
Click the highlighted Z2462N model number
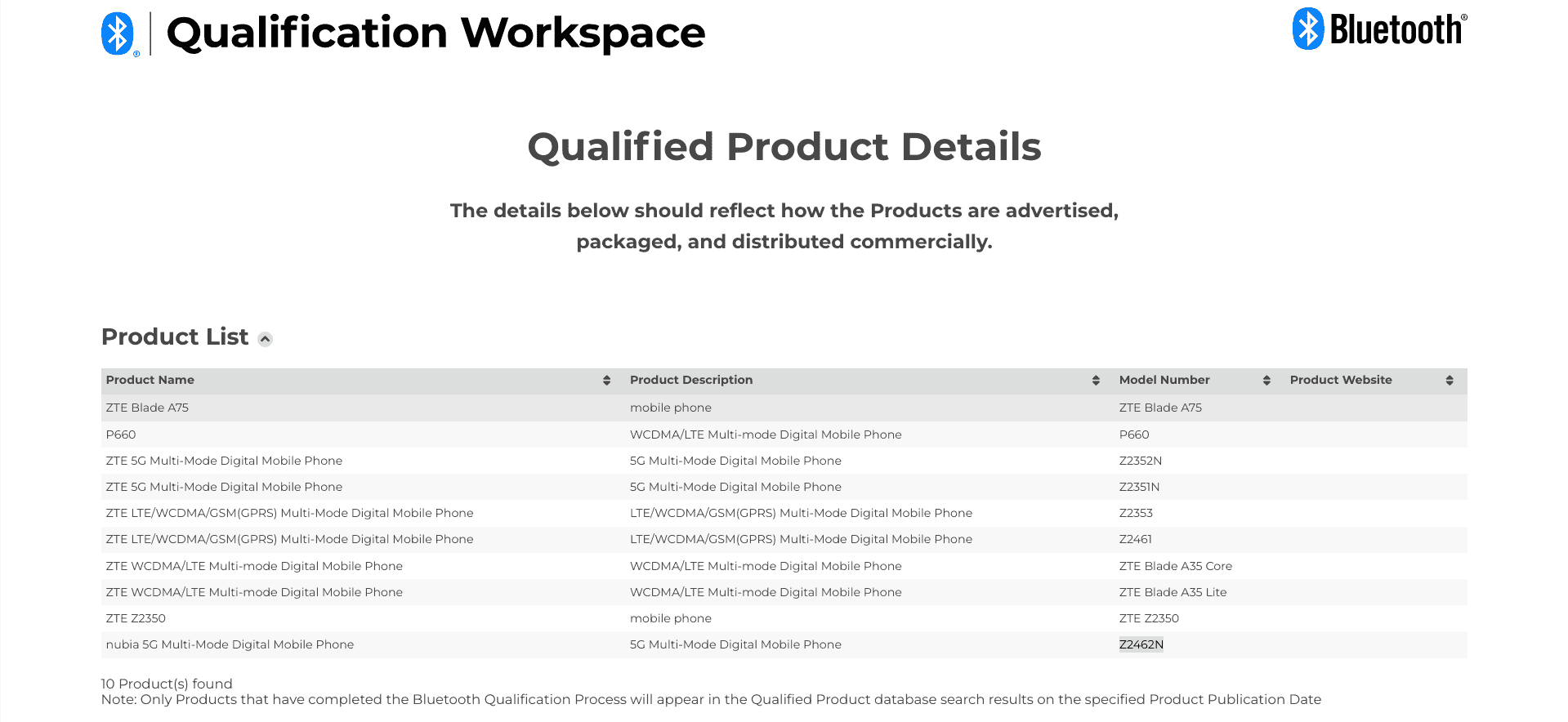pyautogui.click(x=1141, y=644)
